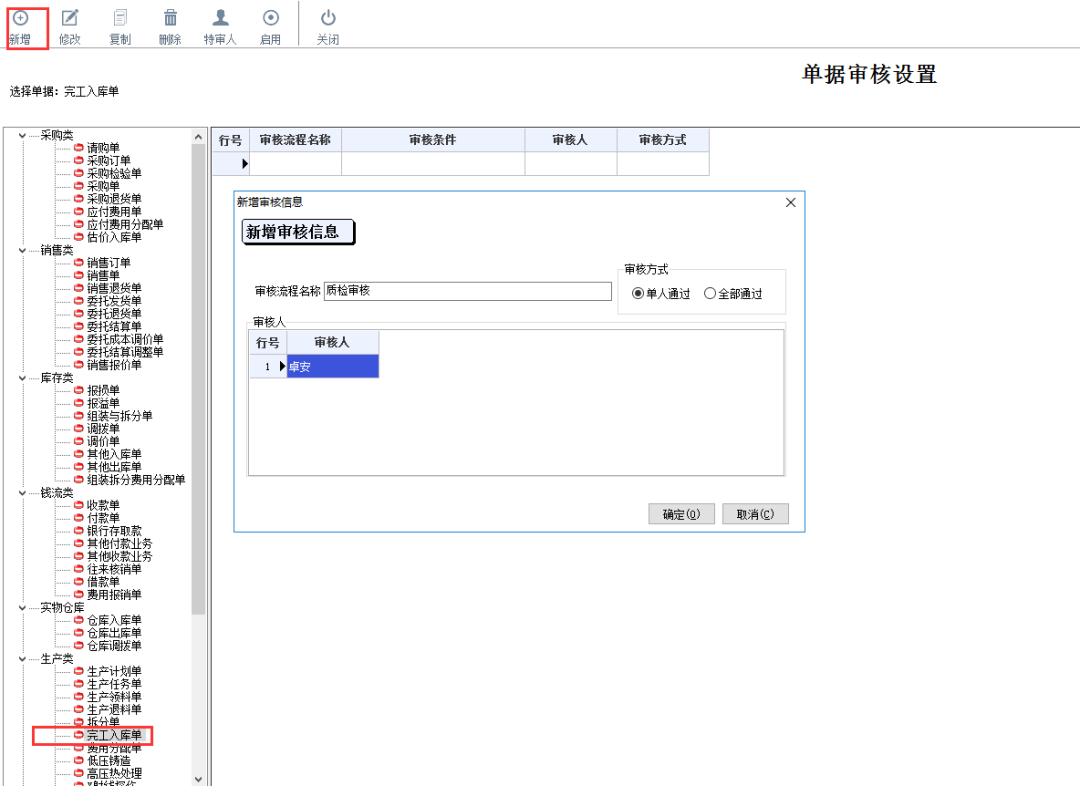Click the 启用 (enable) toolbar icon

(x=271, y=18)
